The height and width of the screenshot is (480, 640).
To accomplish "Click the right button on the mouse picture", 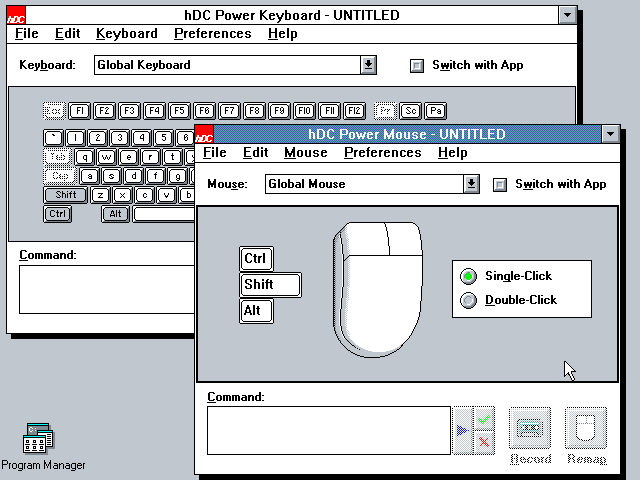I will pos(404,239).
